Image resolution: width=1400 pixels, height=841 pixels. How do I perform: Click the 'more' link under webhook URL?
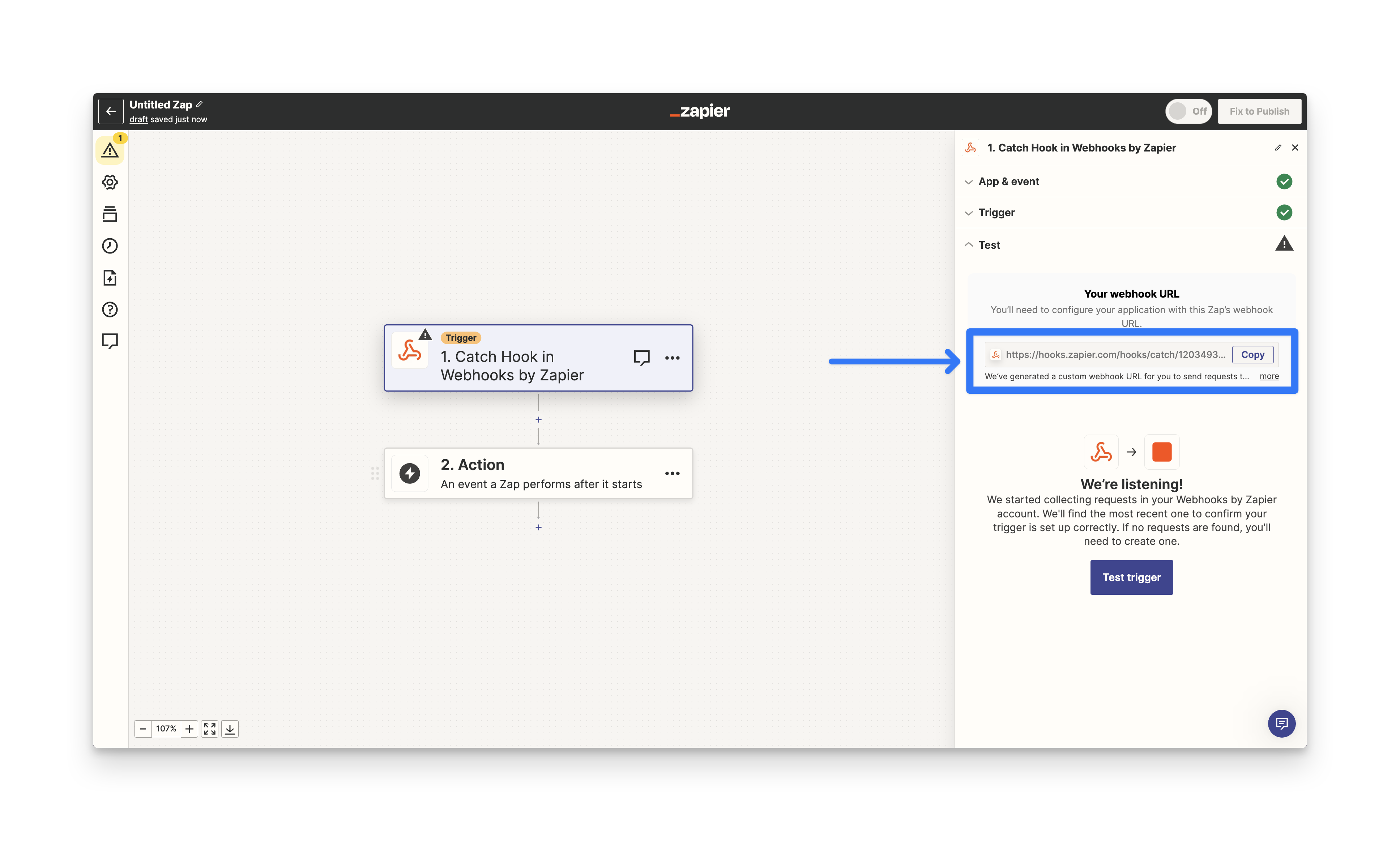point(1268,376)
